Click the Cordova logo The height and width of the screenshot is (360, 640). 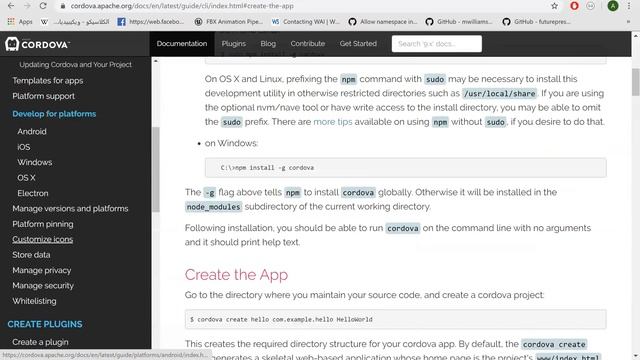click(x=38, y=44)
